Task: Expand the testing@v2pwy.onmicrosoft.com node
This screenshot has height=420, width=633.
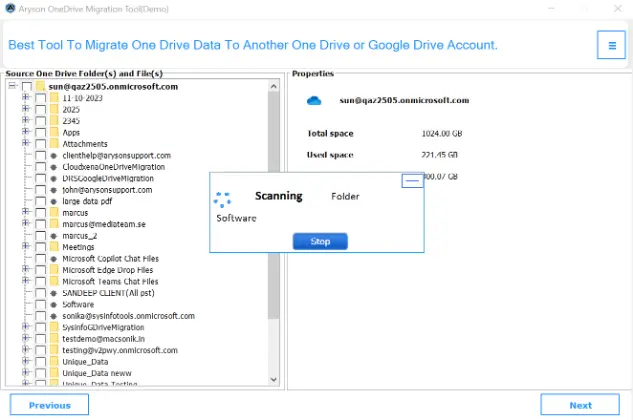Action: pos(26,349)
